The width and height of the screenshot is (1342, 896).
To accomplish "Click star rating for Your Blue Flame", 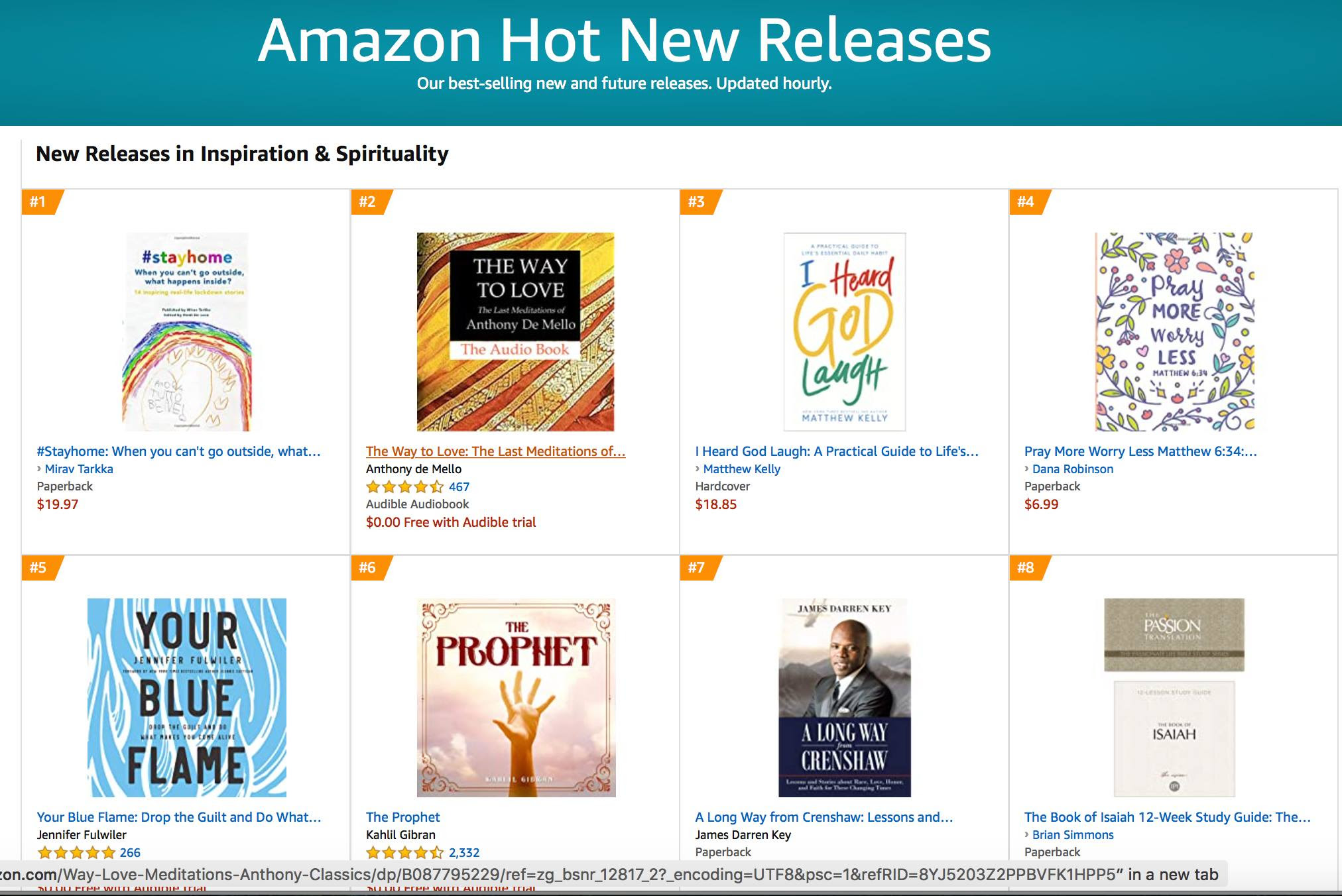I will click(76, 853).
